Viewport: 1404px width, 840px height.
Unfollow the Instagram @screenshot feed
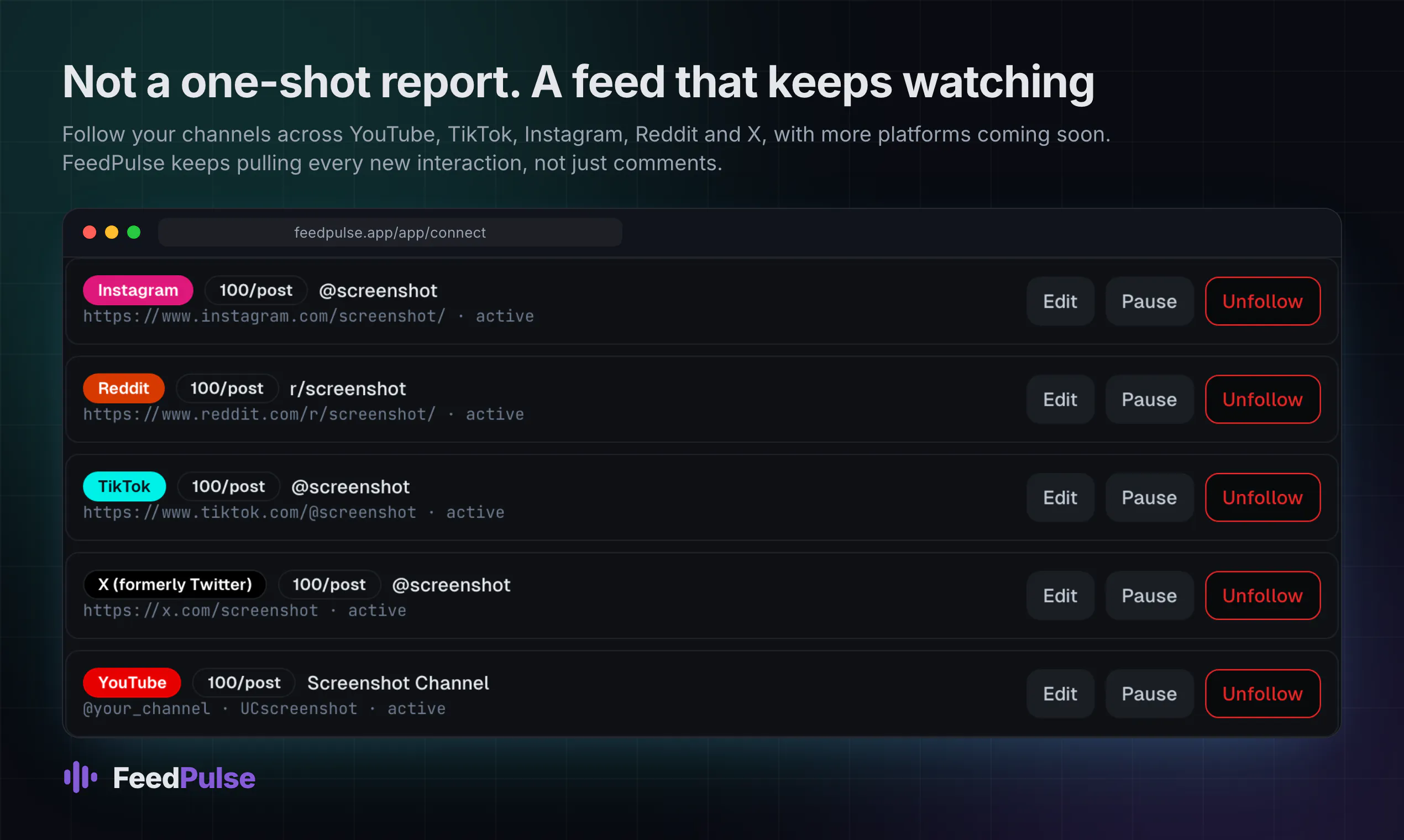coord(1262,301)
